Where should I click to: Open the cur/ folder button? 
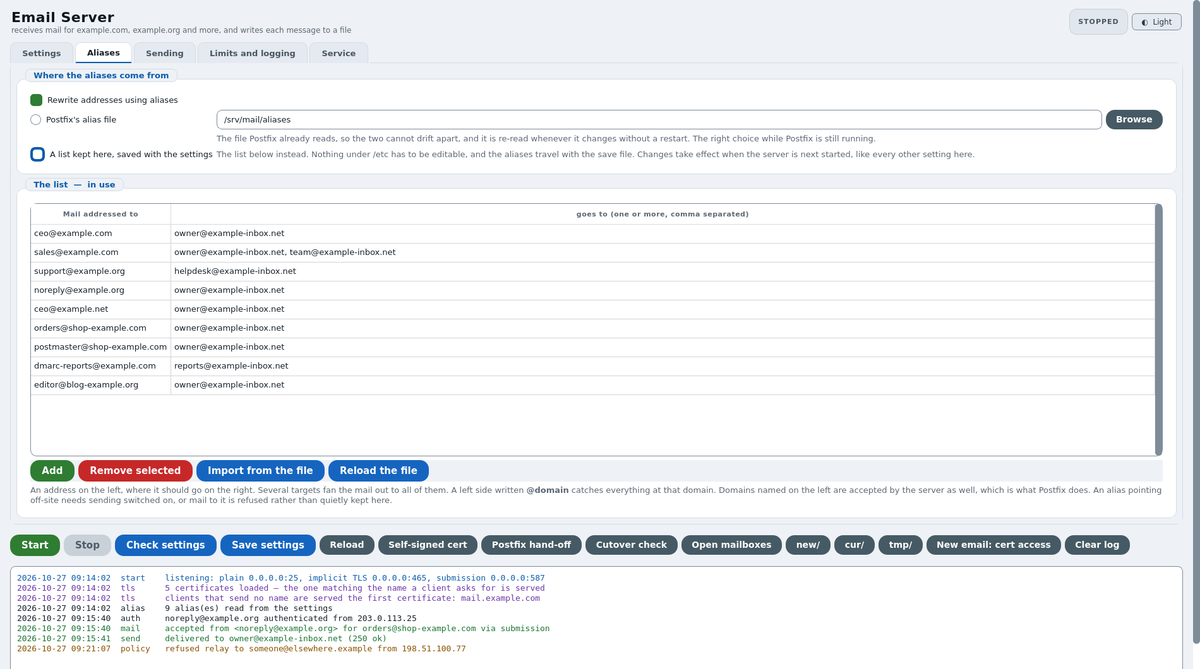click(x=855, y=545)
